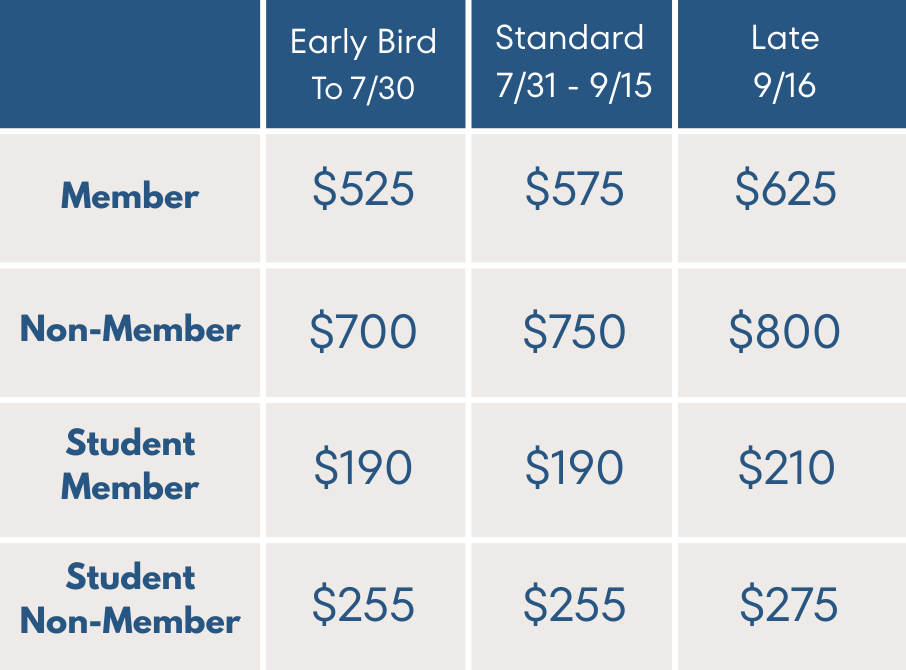Screen dimensions: 906x670
Task: Click the Student Member Standard $190 price
Action: 574,468
